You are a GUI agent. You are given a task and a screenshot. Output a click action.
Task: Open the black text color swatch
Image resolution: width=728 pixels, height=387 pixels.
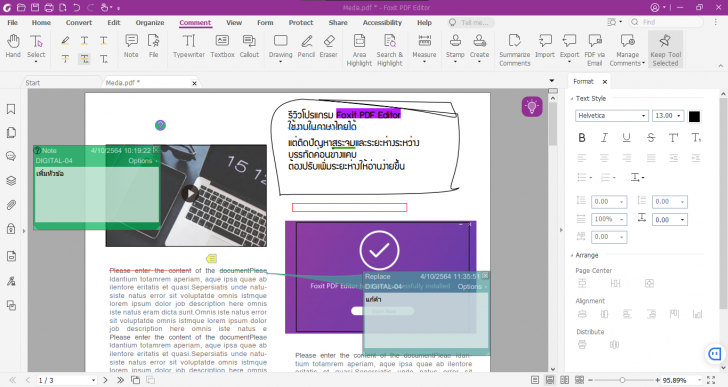pos(694,116)
